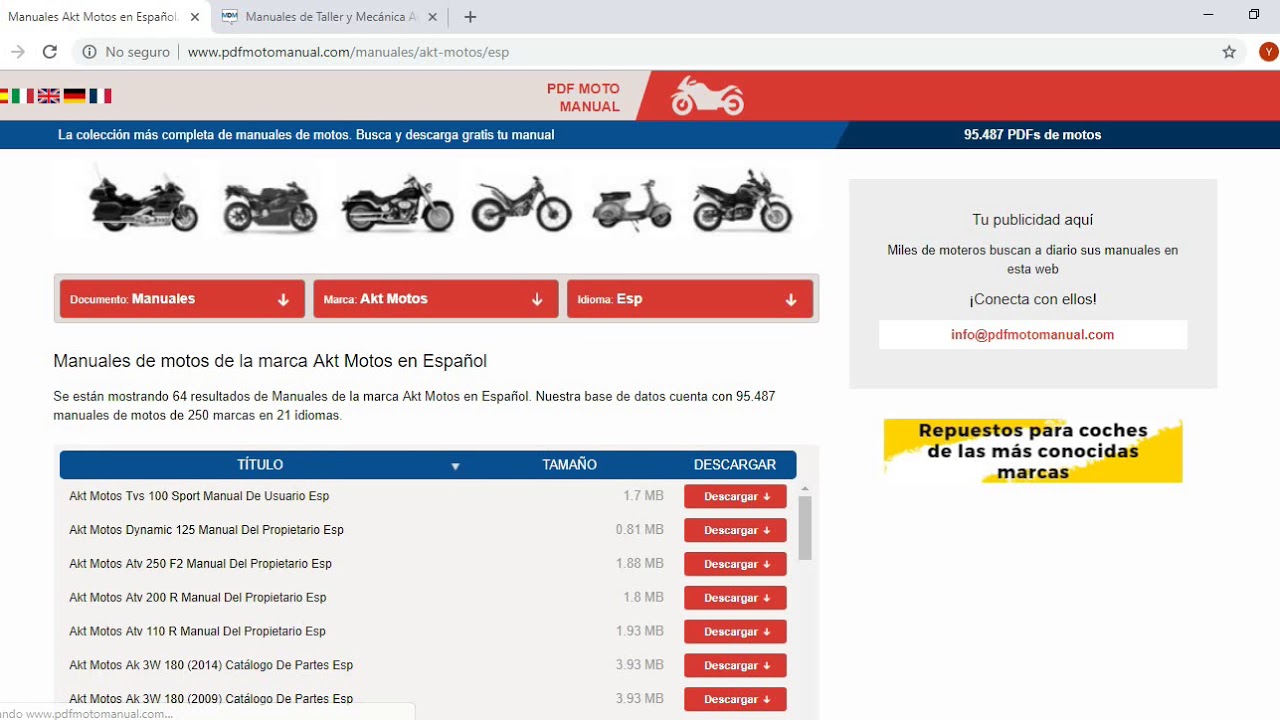The image size is (1280, 720).
Task: Minimize the Chrome window
Action: coord(1209,14)
